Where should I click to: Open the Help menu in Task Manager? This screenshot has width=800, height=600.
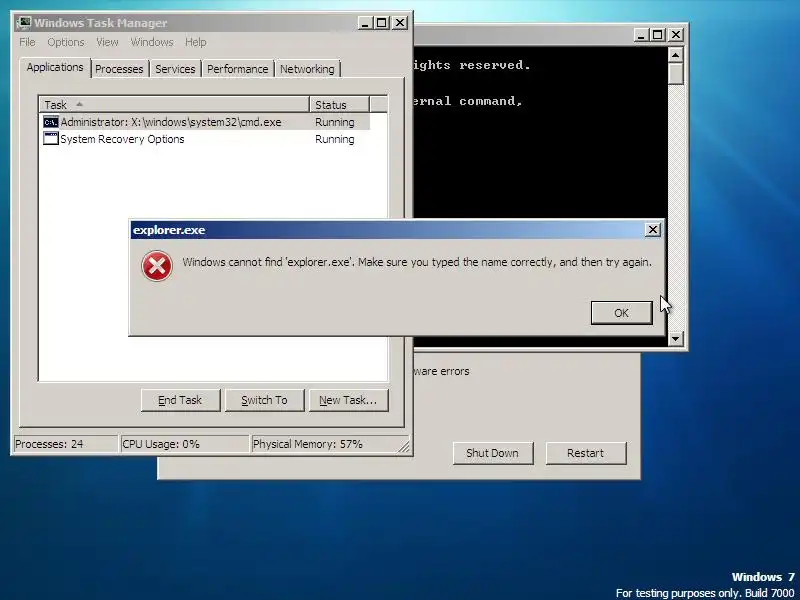pos(195,42)
